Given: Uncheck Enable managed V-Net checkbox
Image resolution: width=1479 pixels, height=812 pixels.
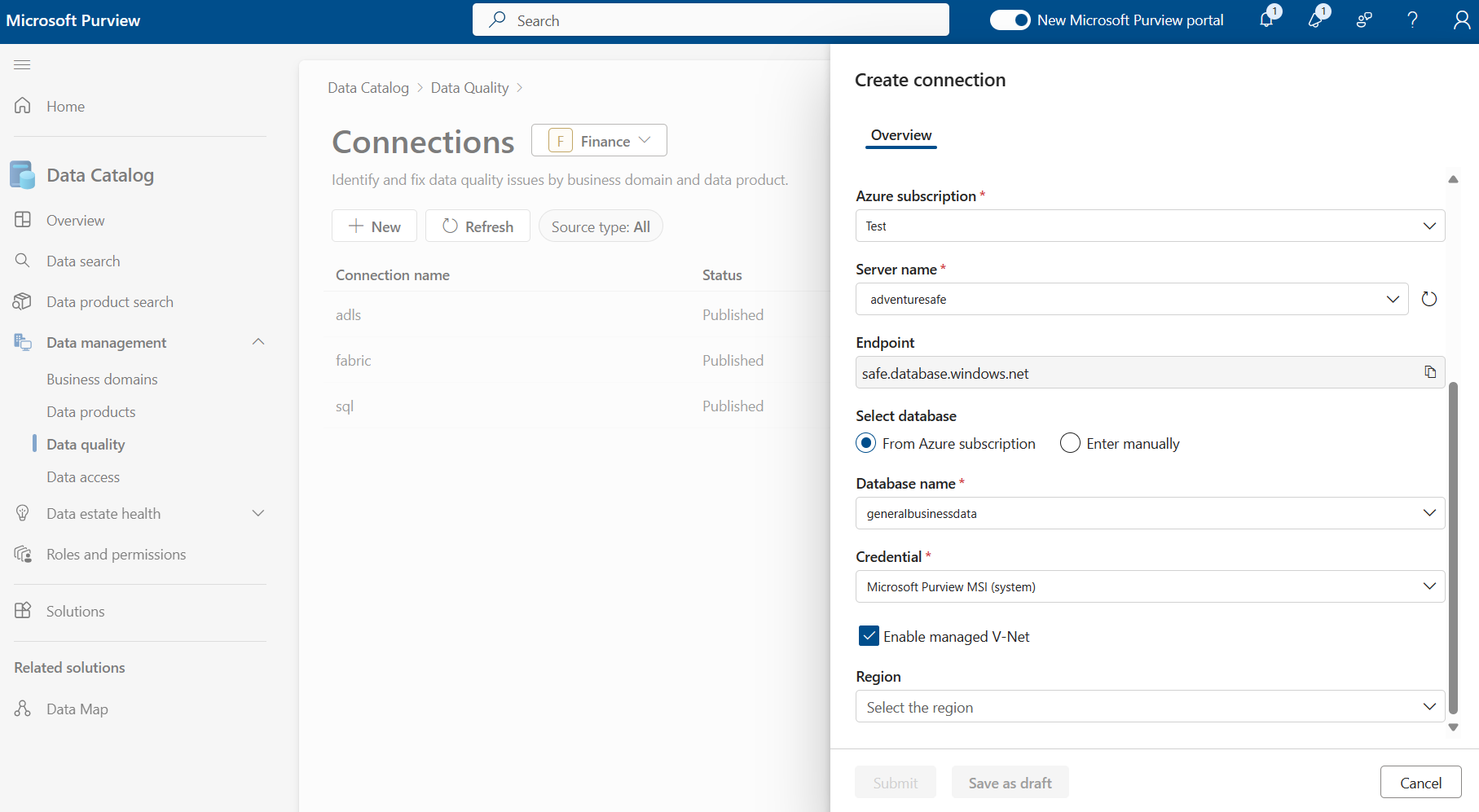Looking at the screenshot, I should 869,636.
